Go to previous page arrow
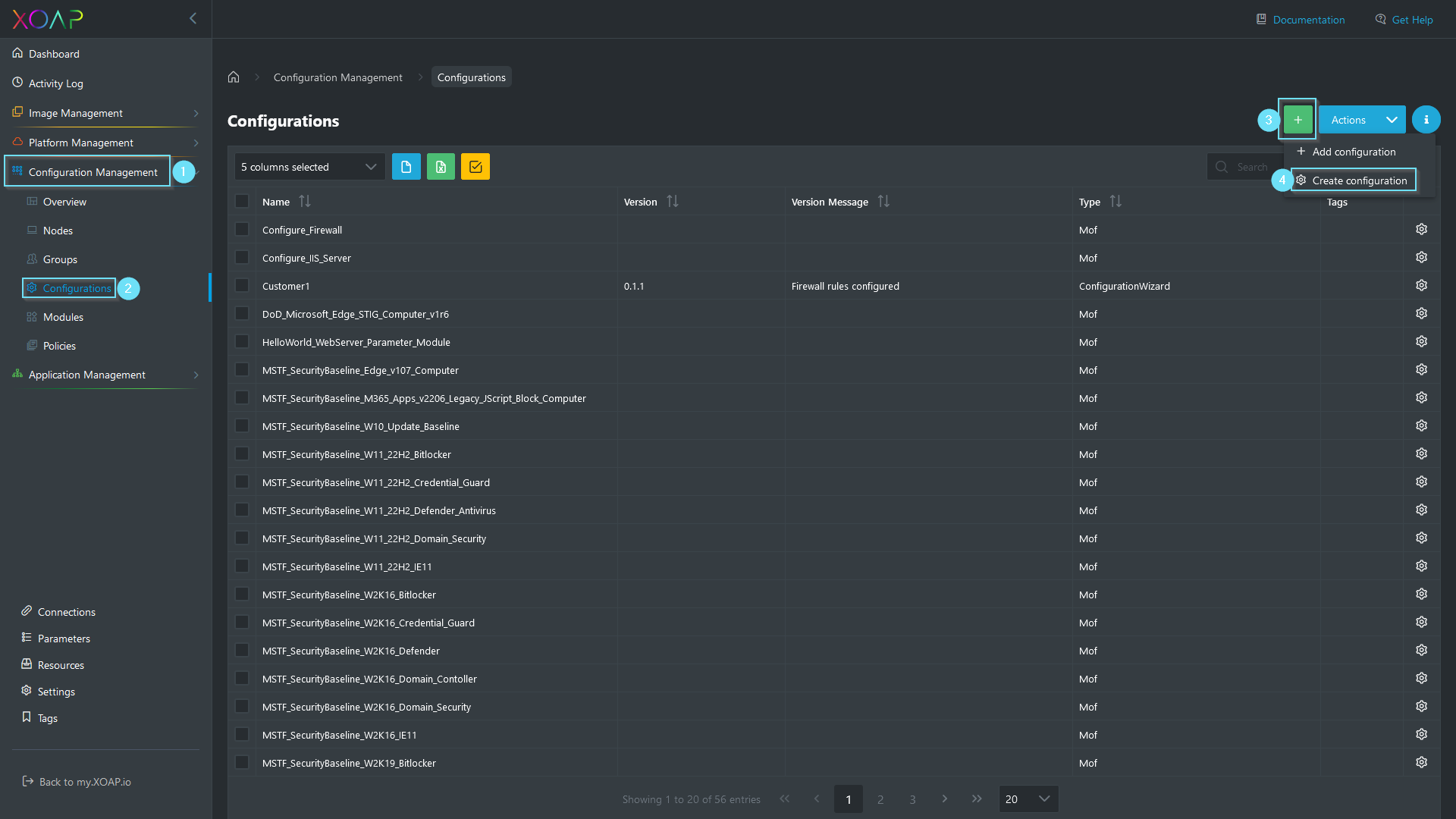The image size is (1456, 819). pos(817,799)
